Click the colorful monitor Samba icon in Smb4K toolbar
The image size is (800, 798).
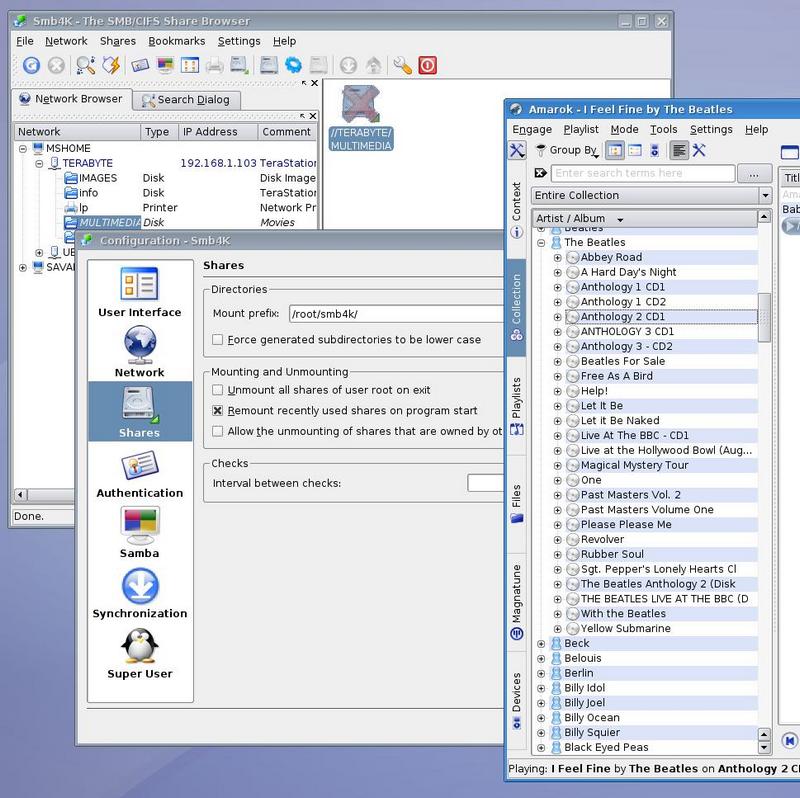[165, 65]
